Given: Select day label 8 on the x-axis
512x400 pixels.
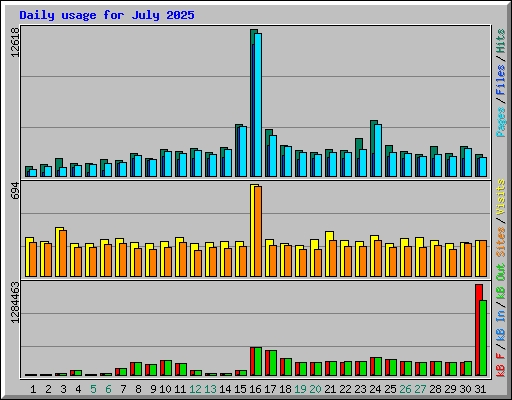Looking at the screenshot, I should (x=138, y=389).
